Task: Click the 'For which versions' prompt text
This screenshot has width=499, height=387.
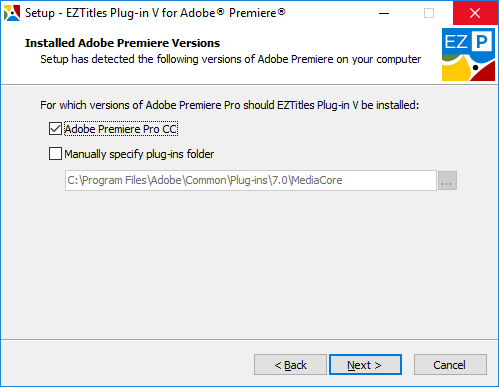Action: click(x=229, y=105)
